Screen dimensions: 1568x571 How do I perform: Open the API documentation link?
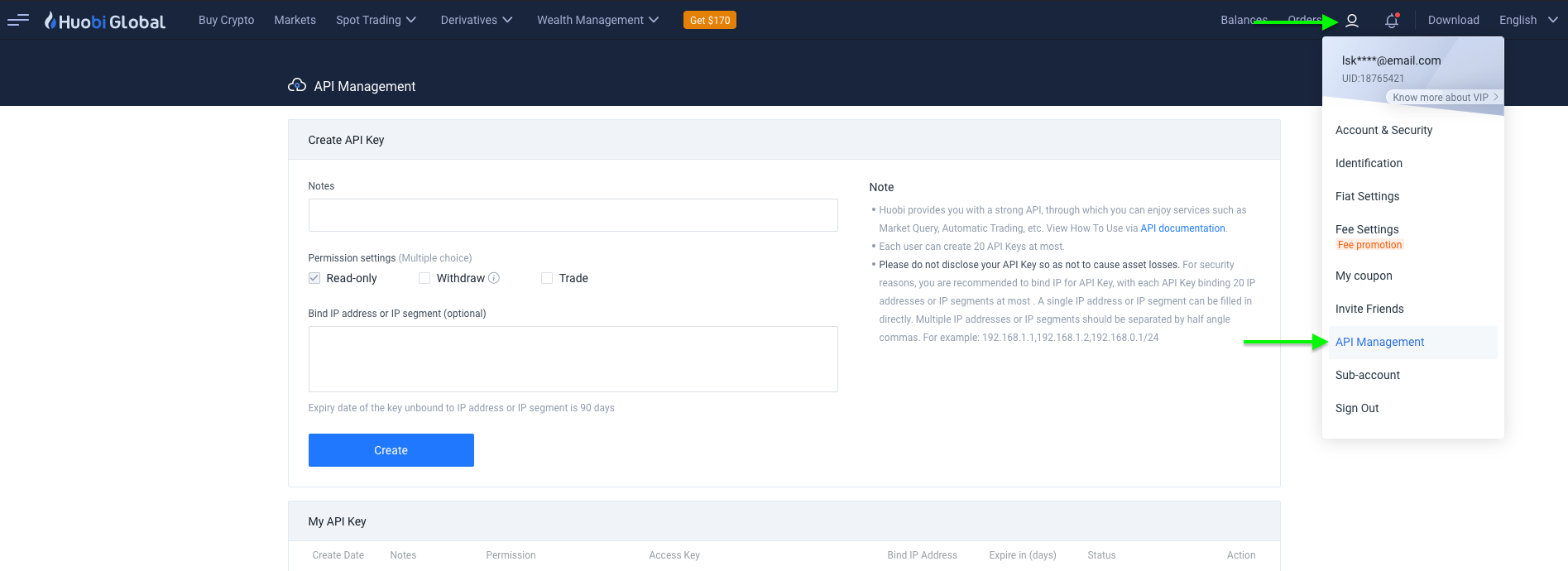pyautogui.click(x=1182, y=228)
